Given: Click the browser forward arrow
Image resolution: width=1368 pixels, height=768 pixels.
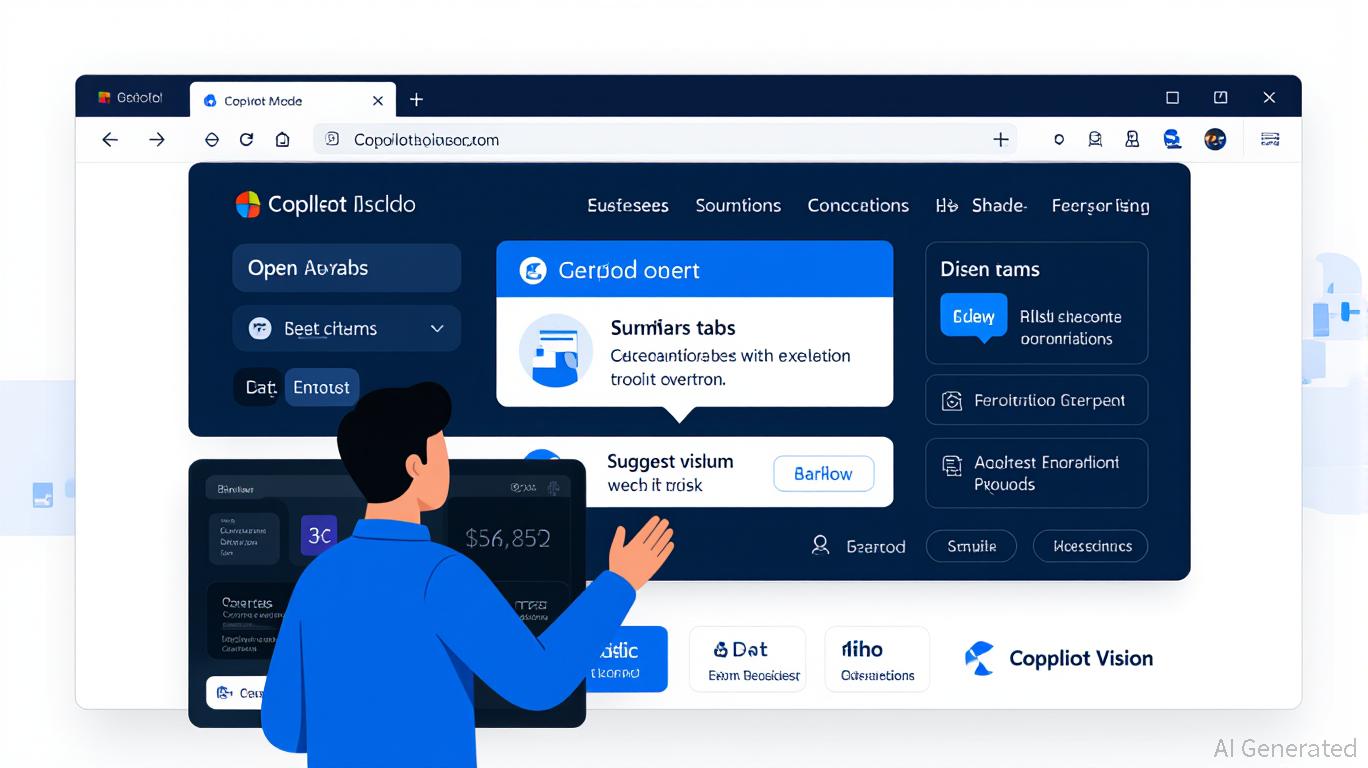Looking at the screenshot, I should coord(157,140).
